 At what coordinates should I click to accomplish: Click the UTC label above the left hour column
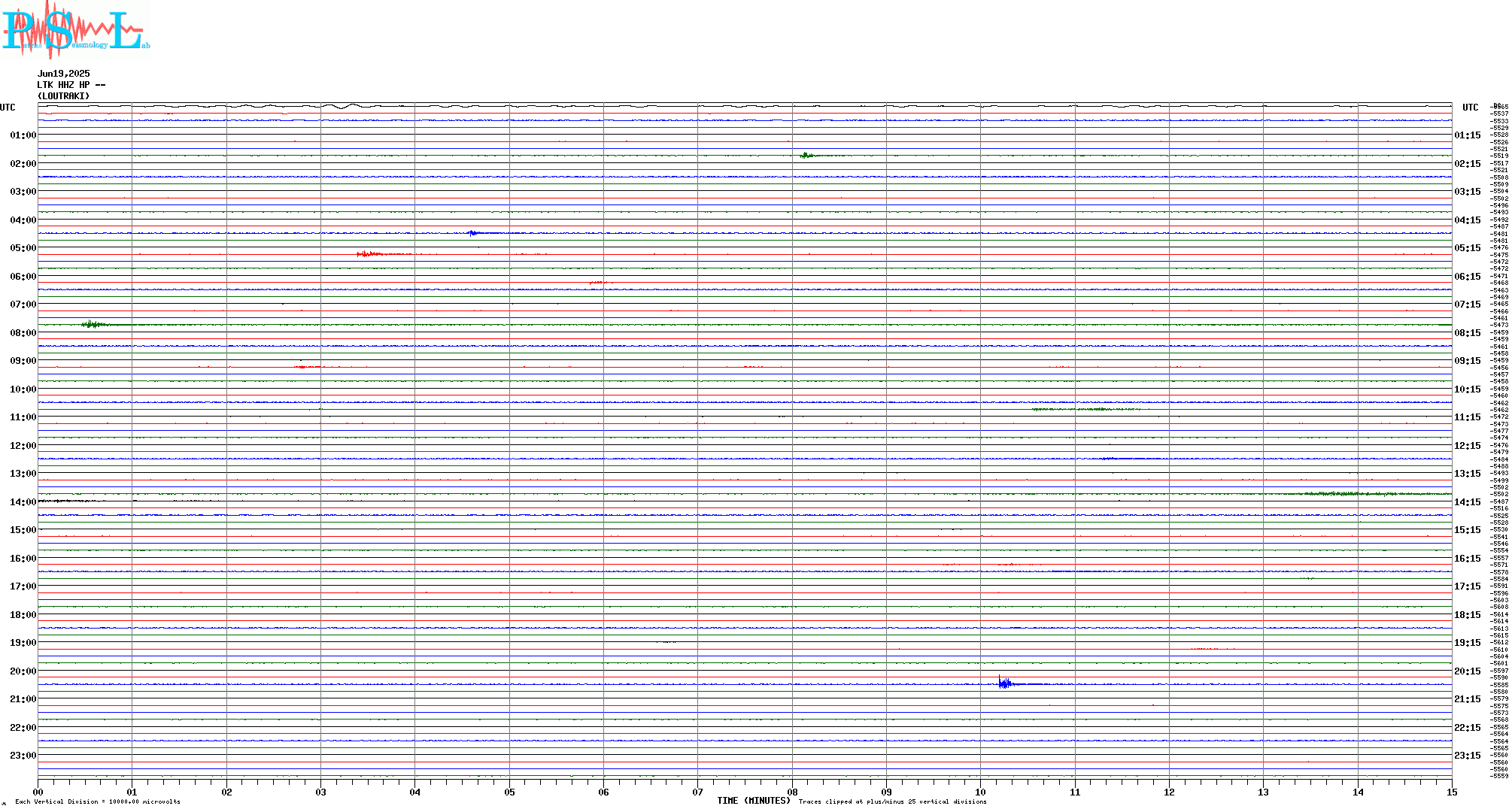8,108
